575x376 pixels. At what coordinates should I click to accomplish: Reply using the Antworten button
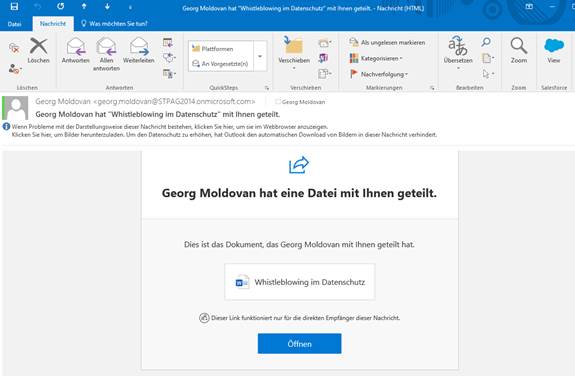(76, 50)
